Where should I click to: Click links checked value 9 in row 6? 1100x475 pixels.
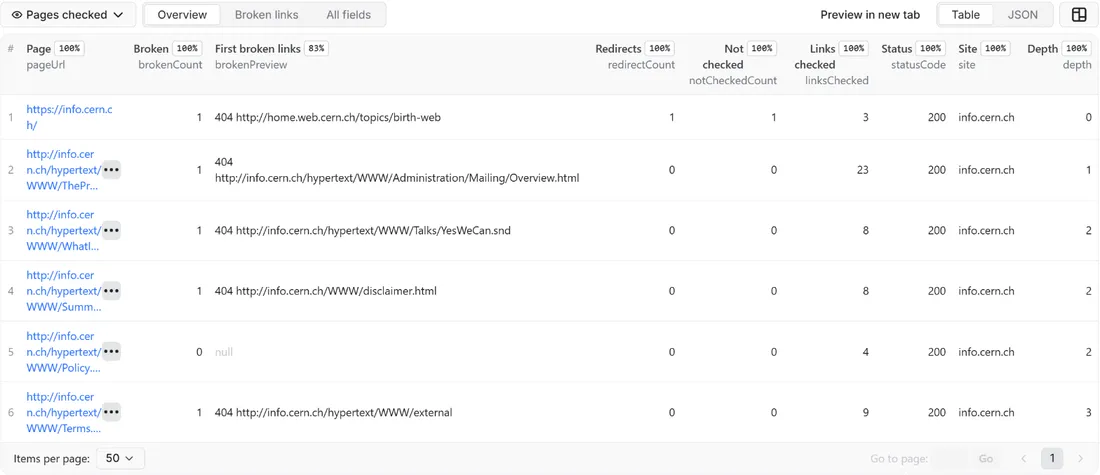click(x=866, y=412)
